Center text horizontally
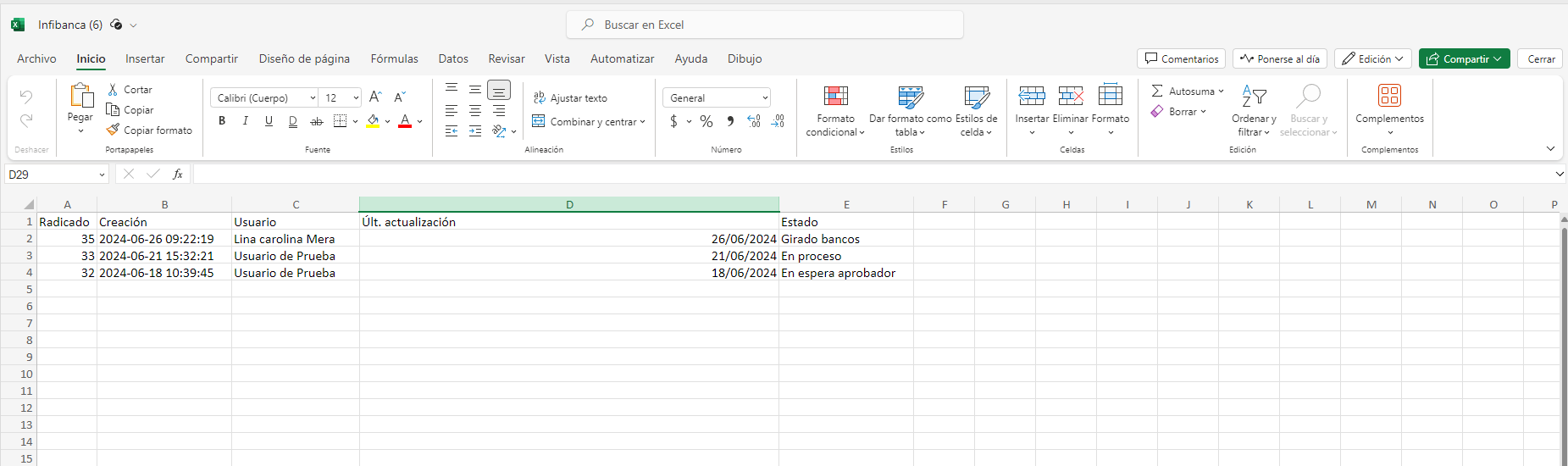Image resolution: width=1568 pixels, height=466 pixels. click(x=475, y=111)
